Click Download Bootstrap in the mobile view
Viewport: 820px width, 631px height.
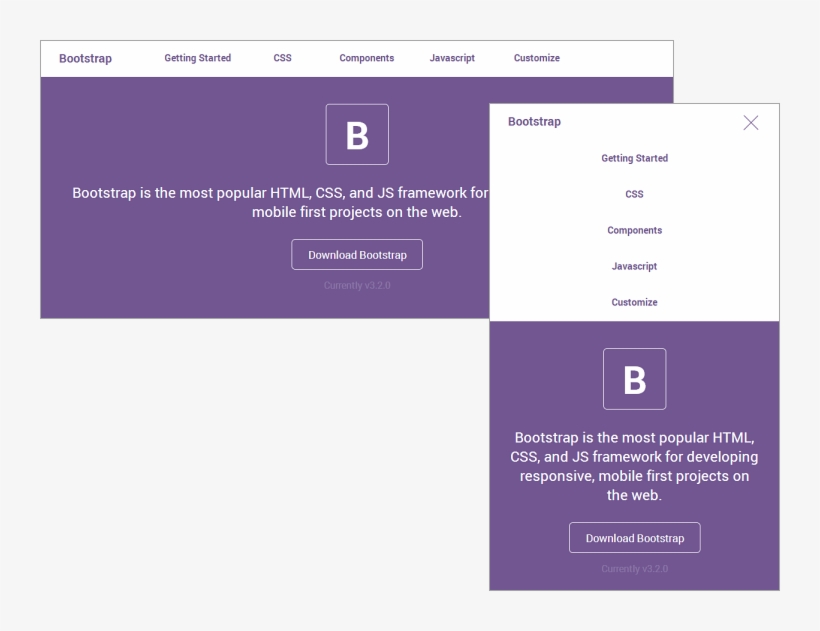(x=635, y=537)
